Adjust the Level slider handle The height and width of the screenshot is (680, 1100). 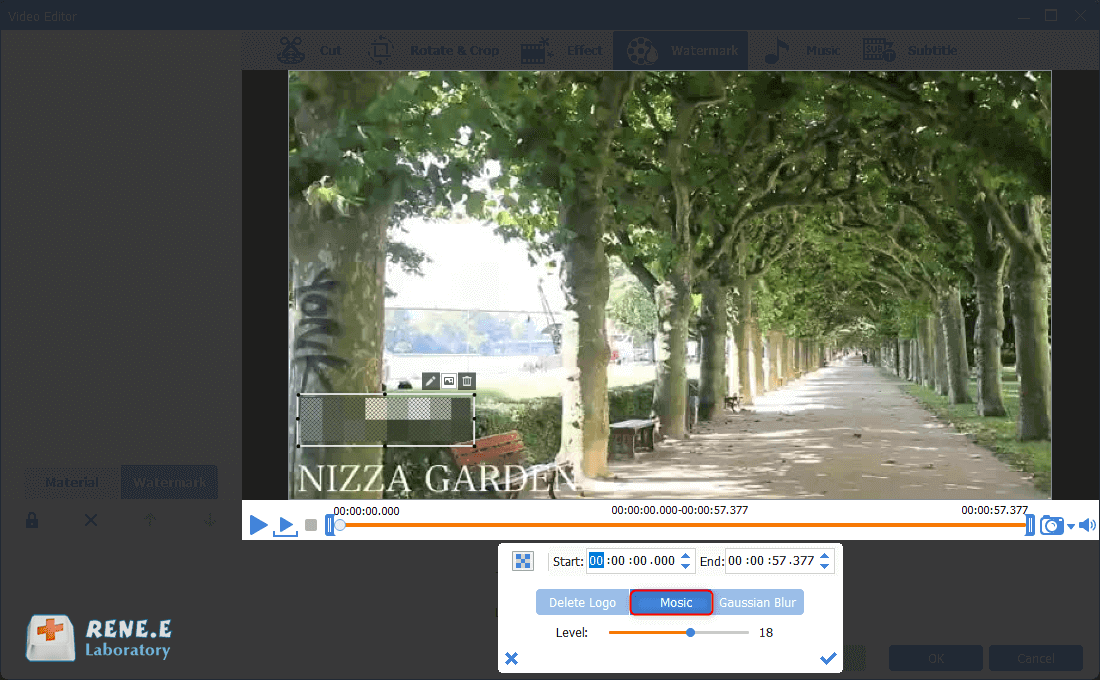coord(690,632)
